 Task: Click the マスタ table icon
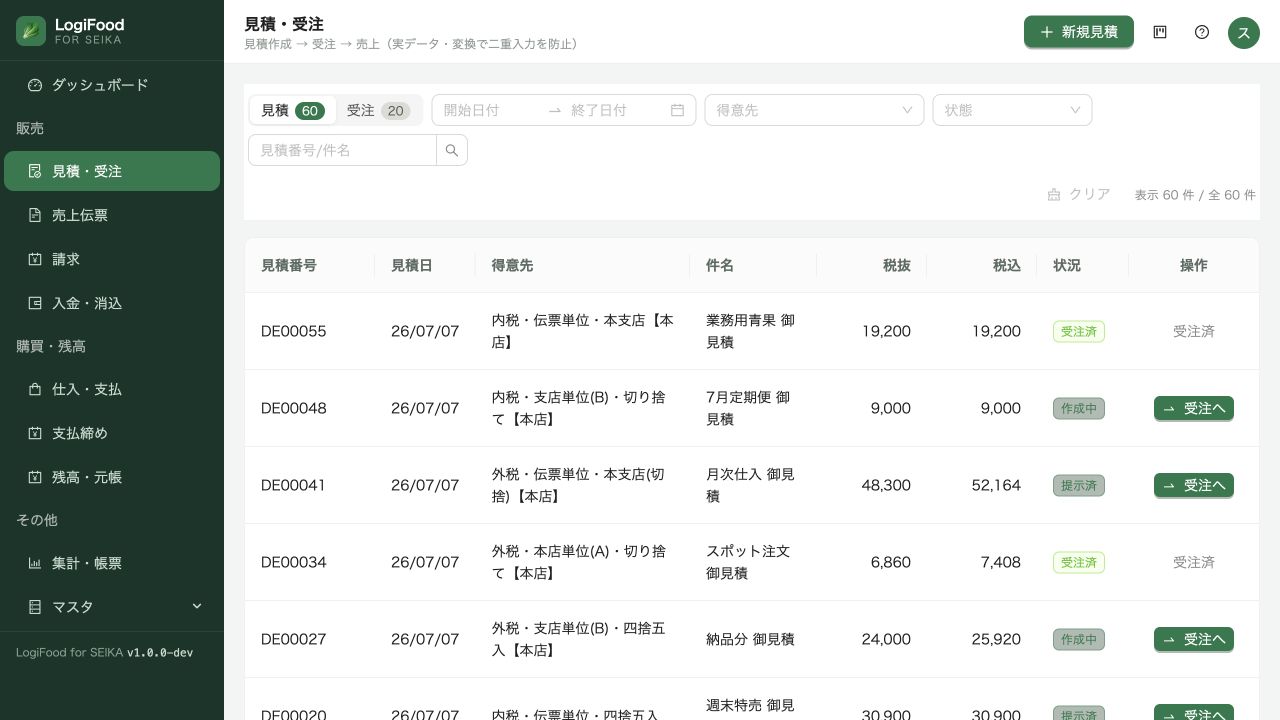tap(35, 607)
